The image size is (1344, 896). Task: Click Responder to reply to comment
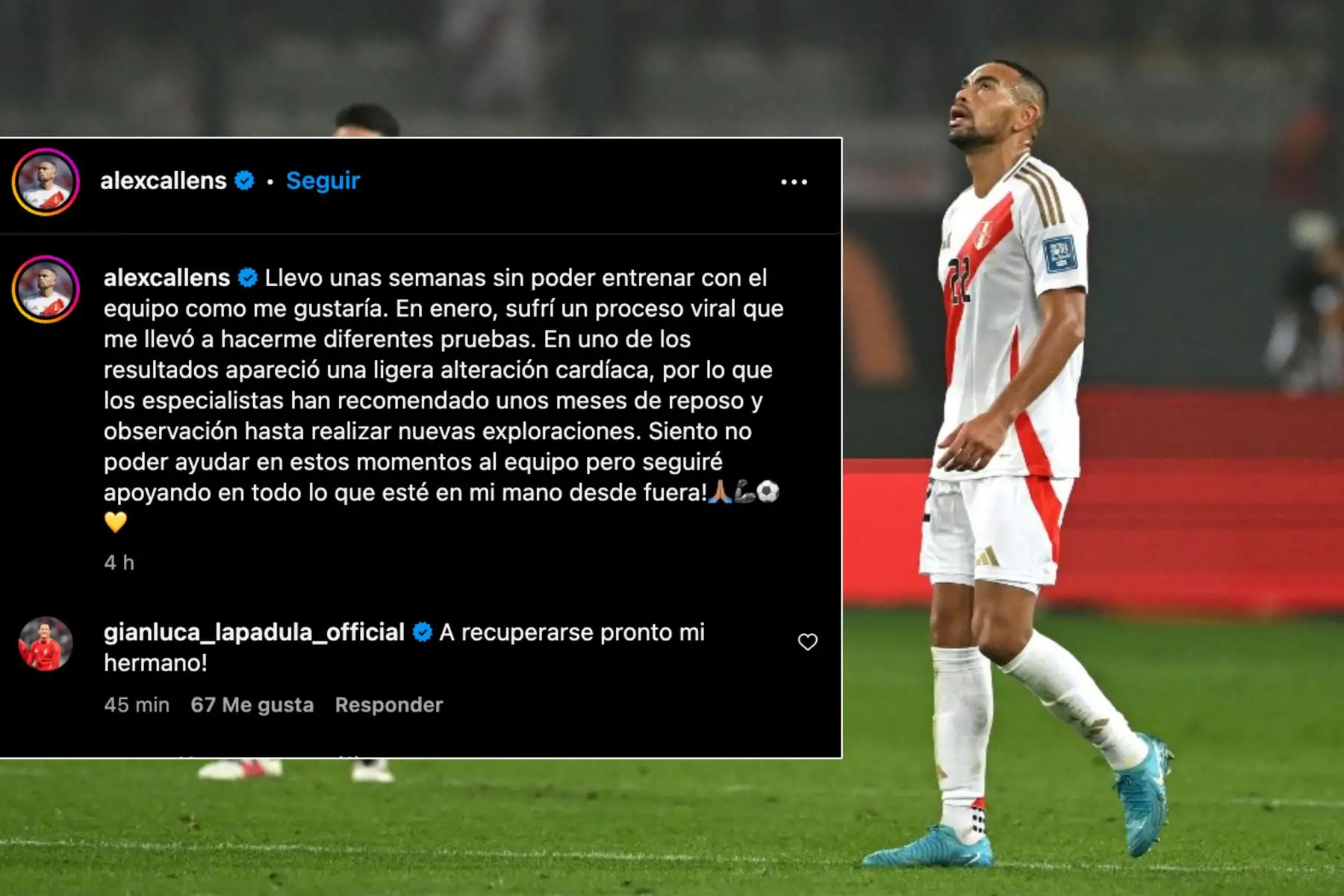click(388, 705)
